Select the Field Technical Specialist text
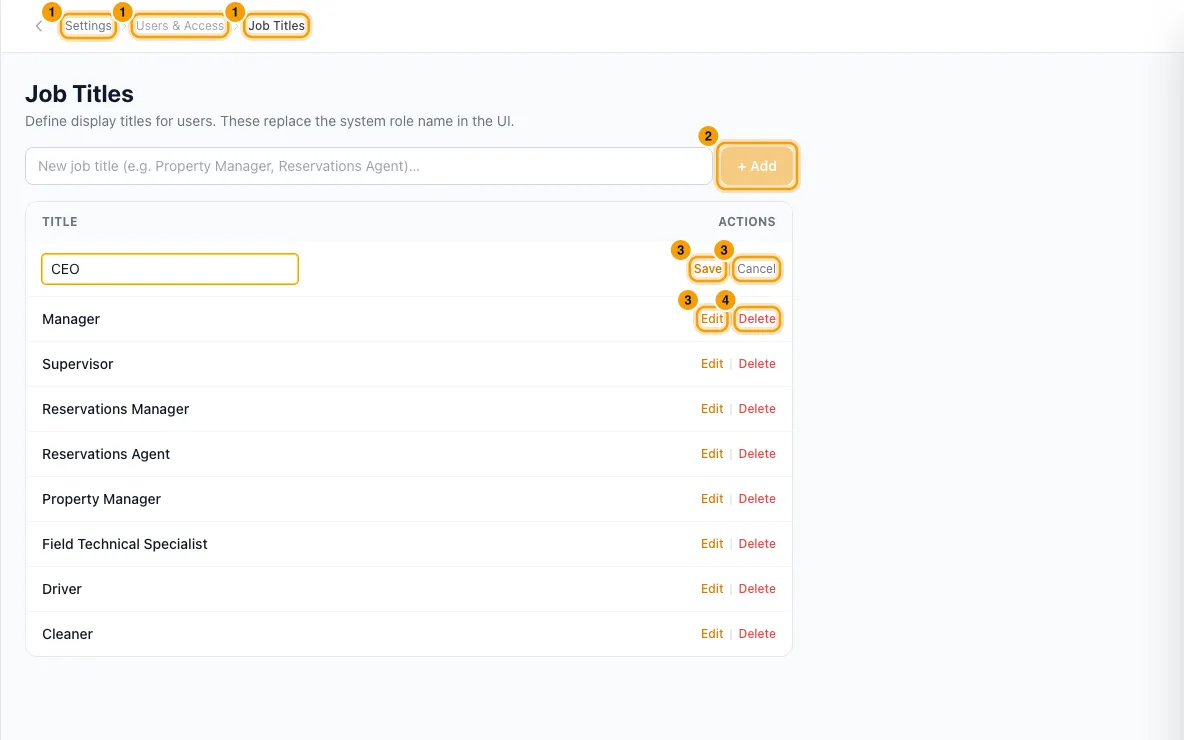The image size is (1184, 740). point(125,544)
